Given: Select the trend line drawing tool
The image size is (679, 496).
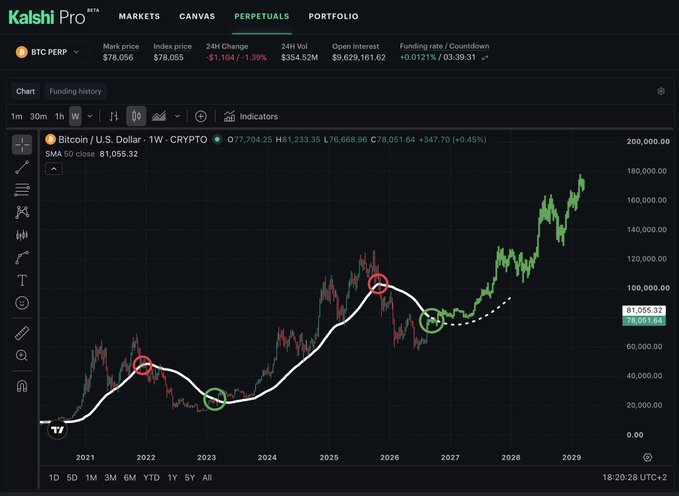Looking at the screenshot, I should pyautogui.click(x=22, y=167).
